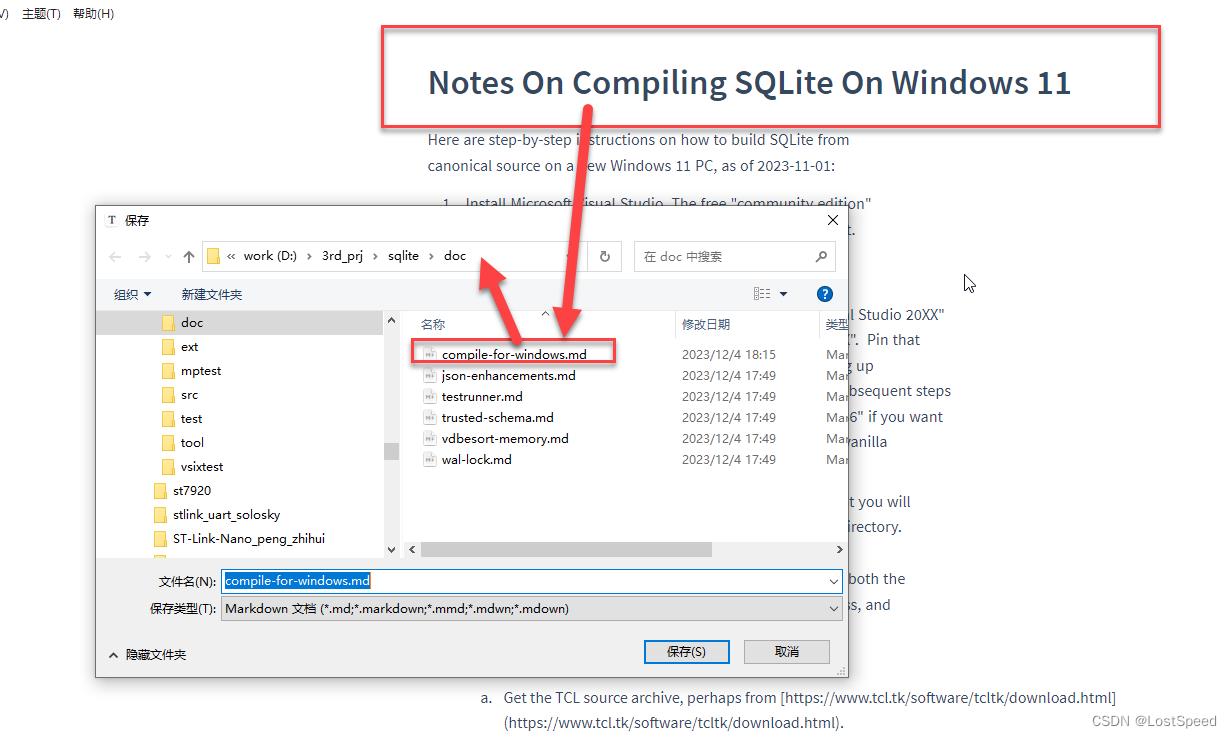Click the folder tree vertical scrollbar thumb

(391, 450)
